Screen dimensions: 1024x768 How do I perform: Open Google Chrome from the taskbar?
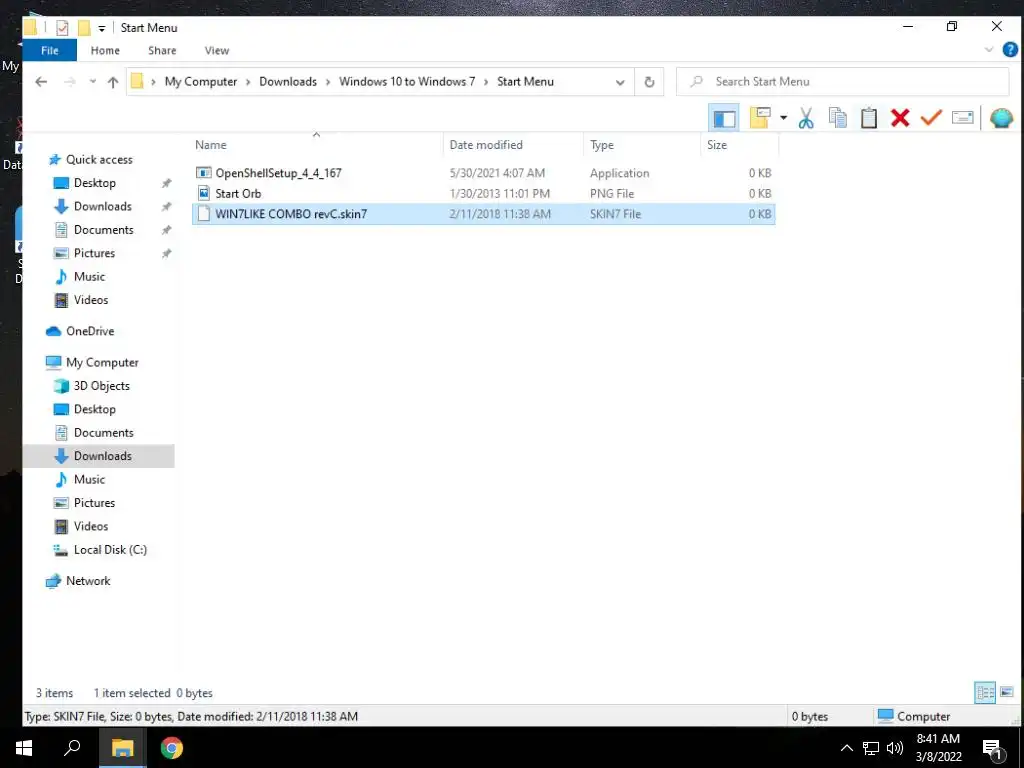click(x=172, y=748)
